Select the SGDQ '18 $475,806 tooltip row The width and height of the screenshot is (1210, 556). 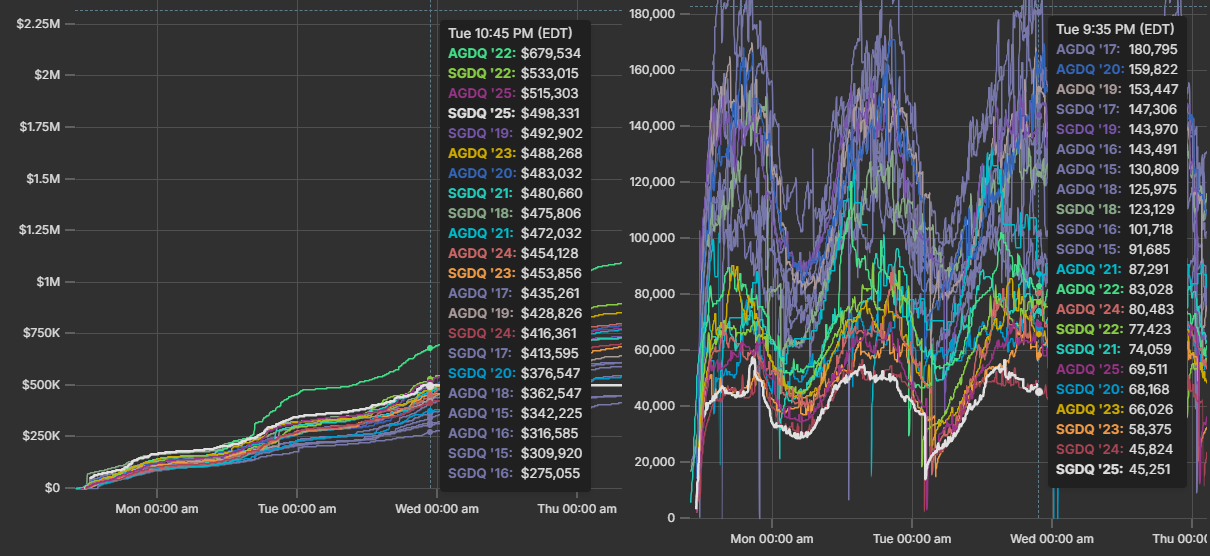pyautogui.click(x=514, y=213)
